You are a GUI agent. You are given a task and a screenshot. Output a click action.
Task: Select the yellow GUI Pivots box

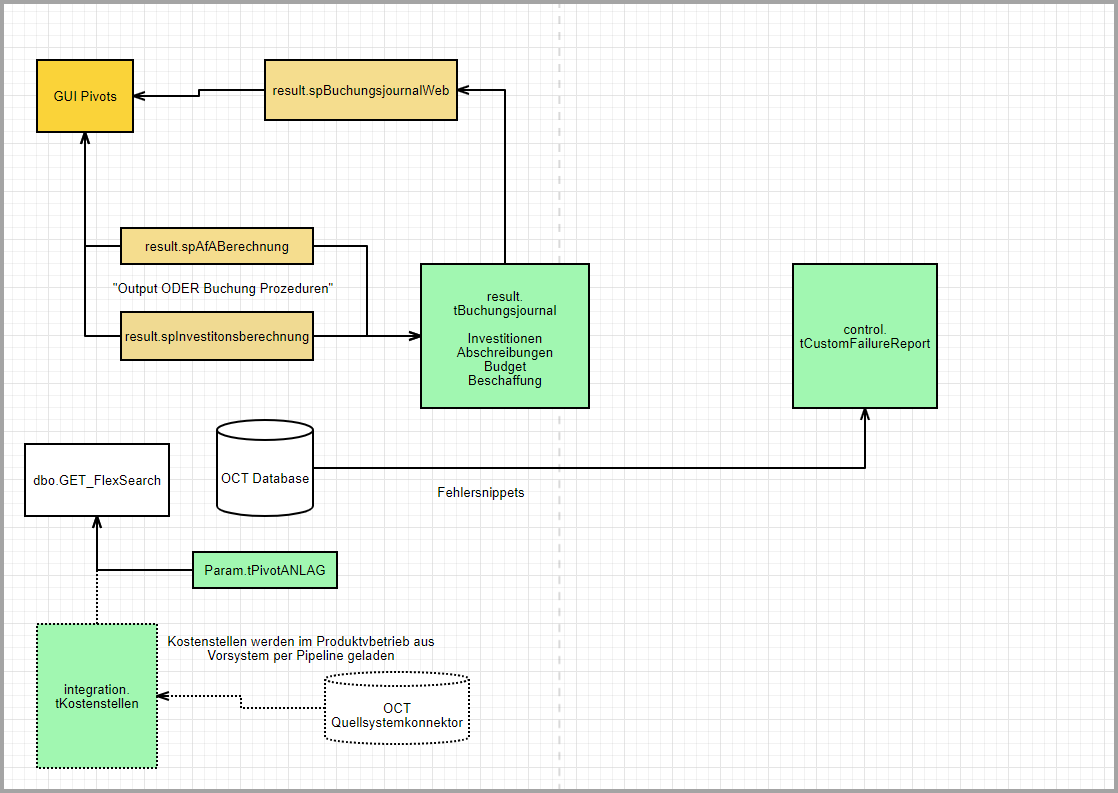pyautogui.click(x=85, y=96)
